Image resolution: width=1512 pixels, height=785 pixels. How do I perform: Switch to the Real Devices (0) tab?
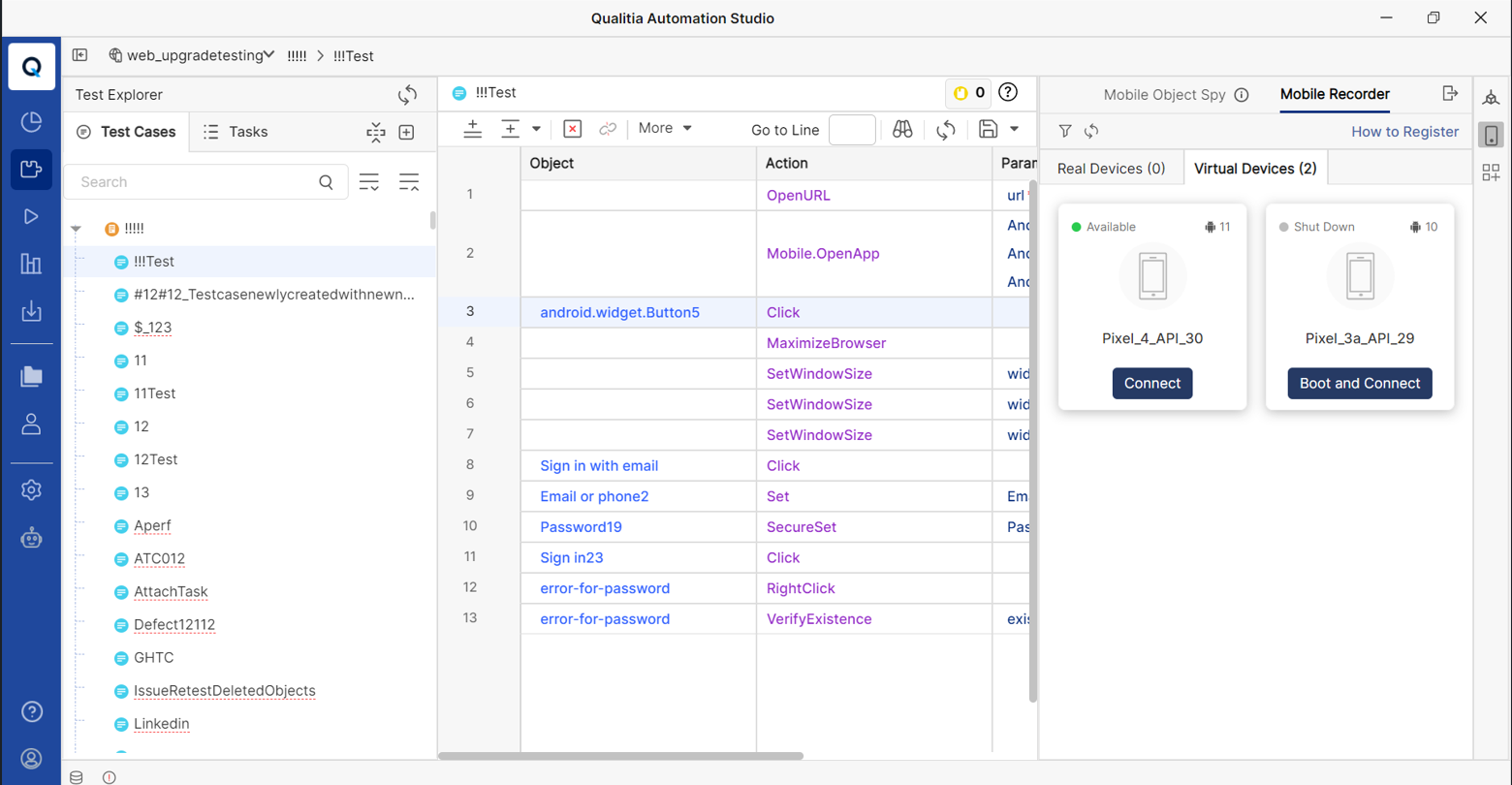click(x=1111, y=169)
